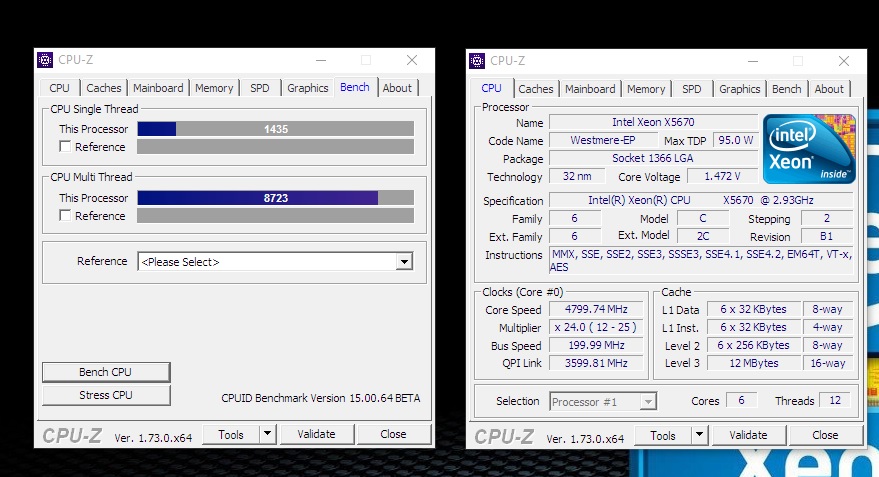Open Graphics tab in Bench window
This screenshot has width=879, height=477.
pyautogui.click(x=308, y=88)
